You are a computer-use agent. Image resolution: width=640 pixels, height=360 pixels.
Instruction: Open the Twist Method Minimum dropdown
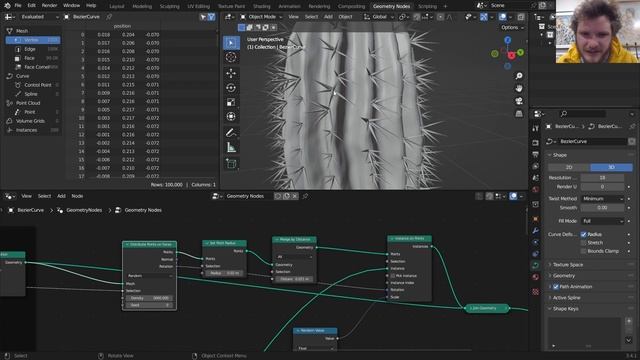coord(602,199)
